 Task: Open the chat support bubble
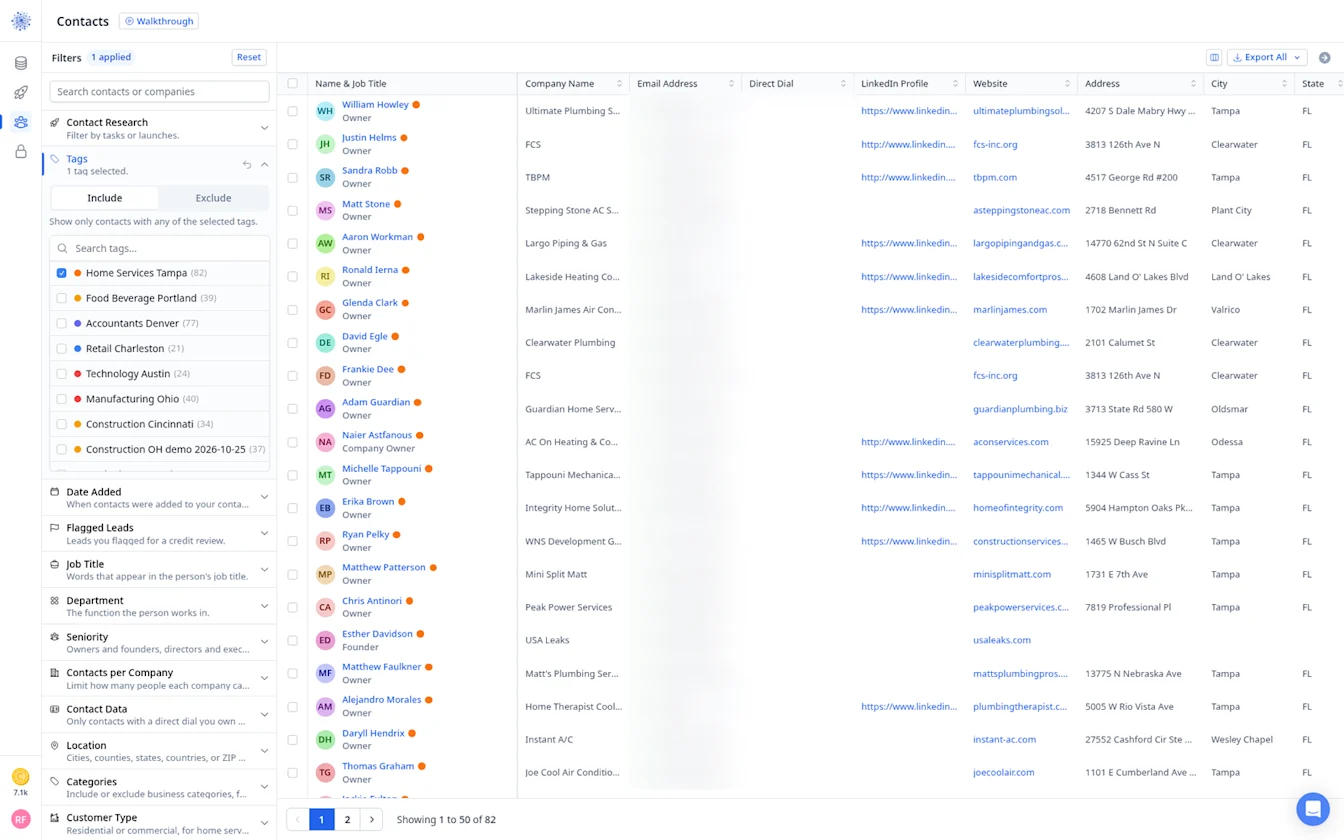coord(1313,809)
